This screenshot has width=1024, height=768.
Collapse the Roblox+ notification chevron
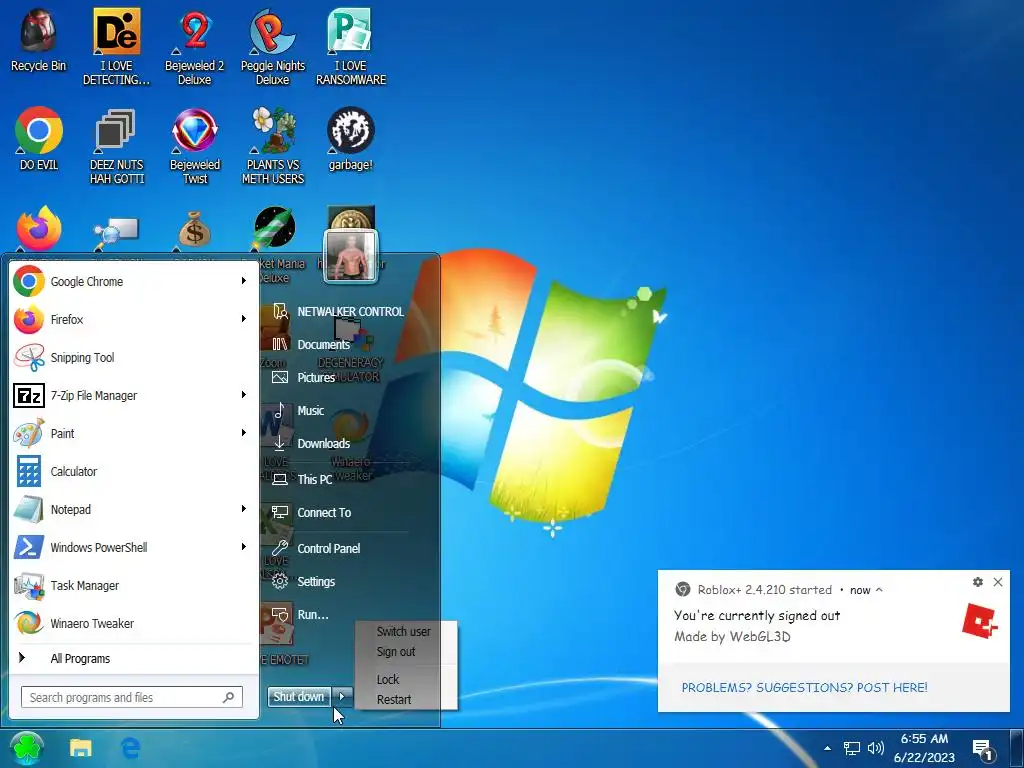[x=879, y=590]
